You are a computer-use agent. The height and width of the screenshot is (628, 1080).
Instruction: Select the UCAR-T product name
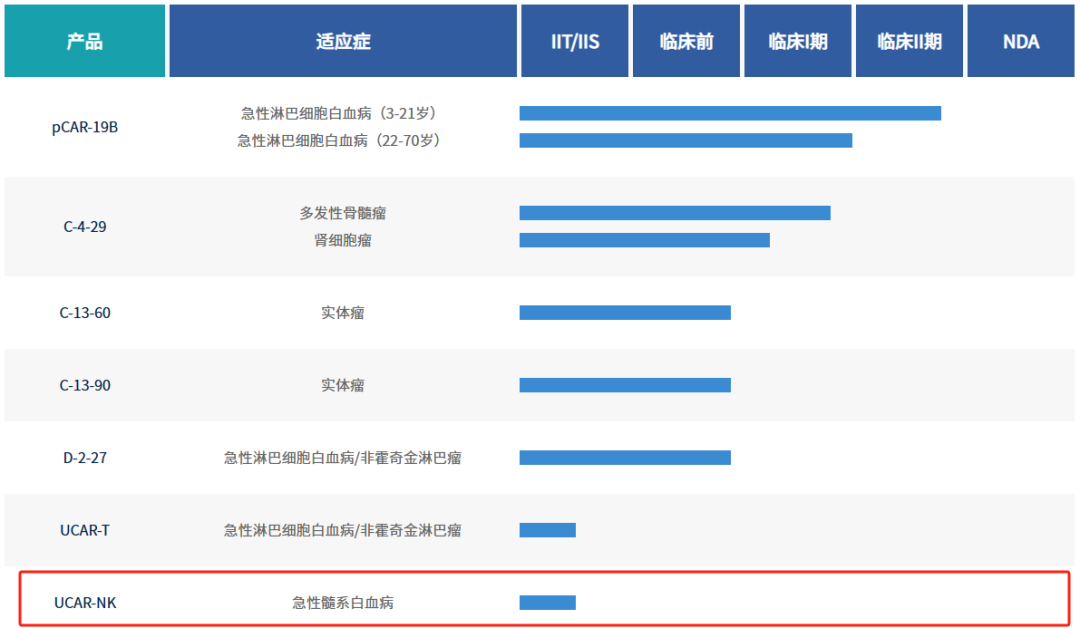pos(85,530)
